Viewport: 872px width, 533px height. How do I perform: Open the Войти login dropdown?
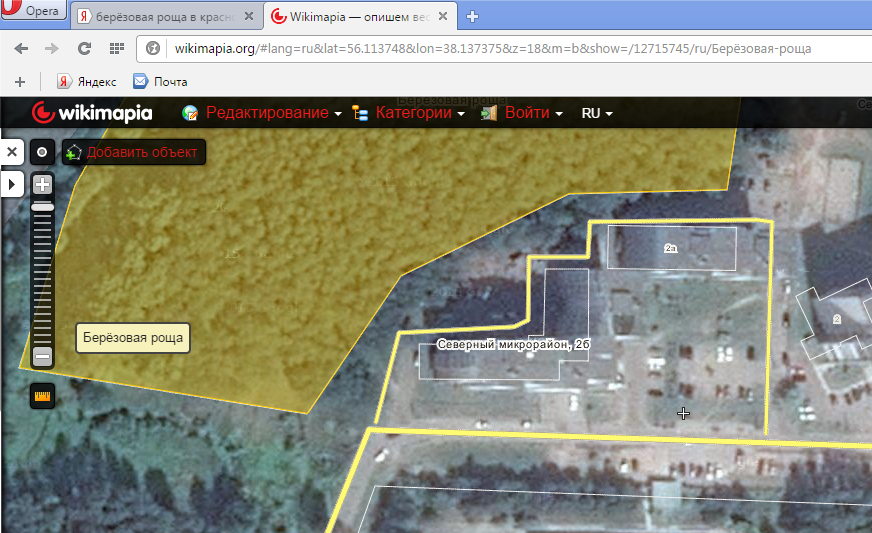[534, 113]
